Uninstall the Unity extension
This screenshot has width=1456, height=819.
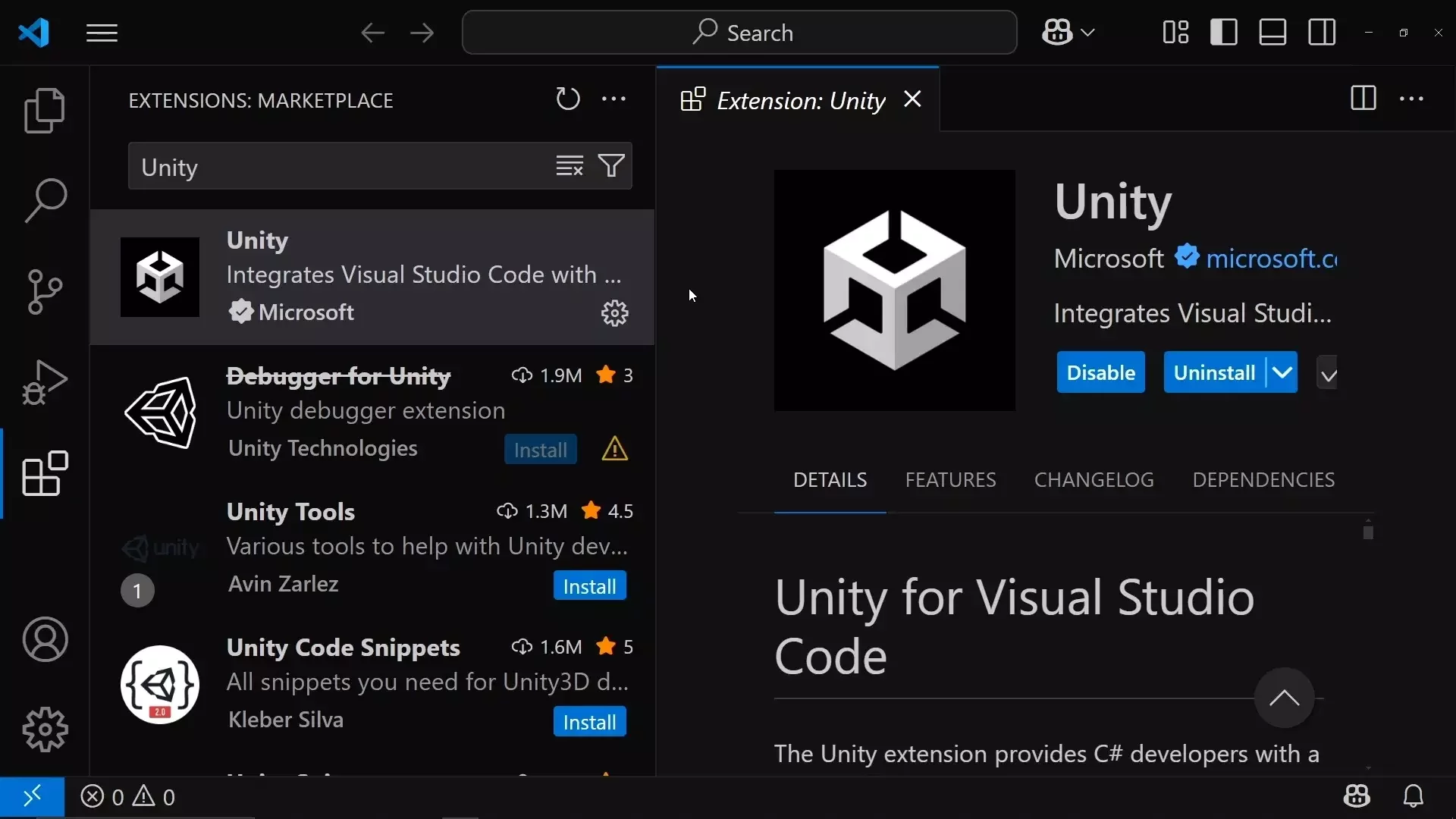(1213, 372)
